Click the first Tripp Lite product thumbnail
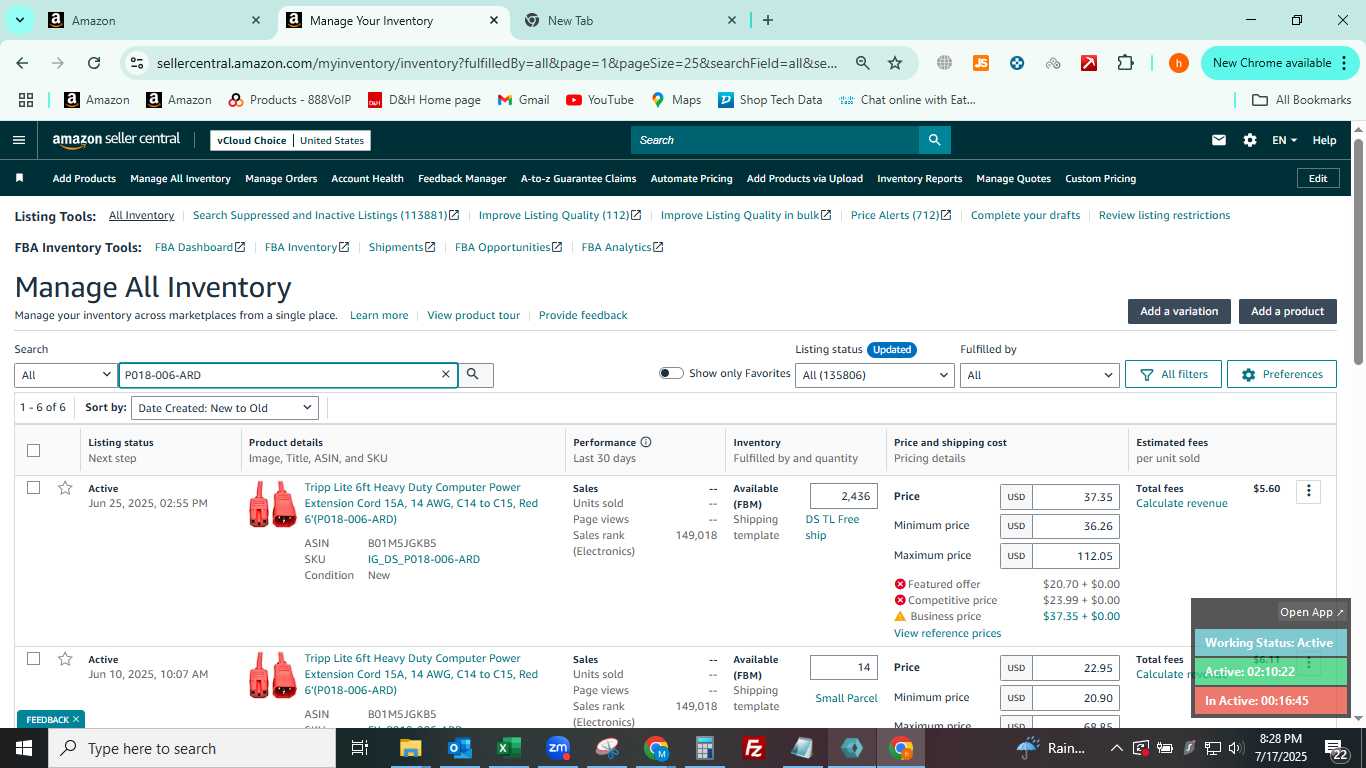Image resolution: width=1366 pixels, height=768 pixels. click(273, 504)
